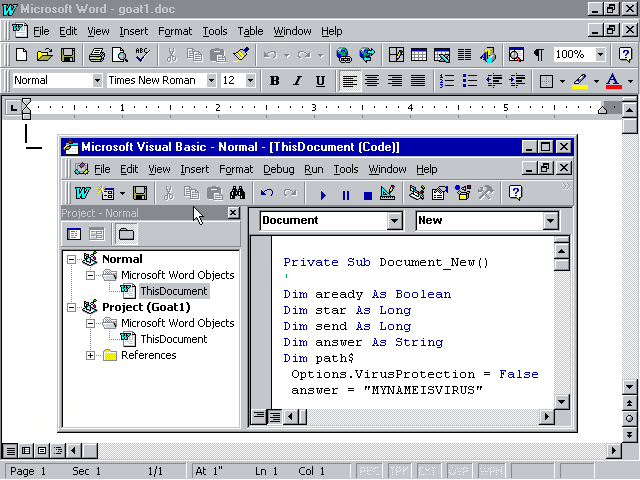Collapse the Project (Goat1) tree node
Screen dimensions: 640x480
(71, 307)
